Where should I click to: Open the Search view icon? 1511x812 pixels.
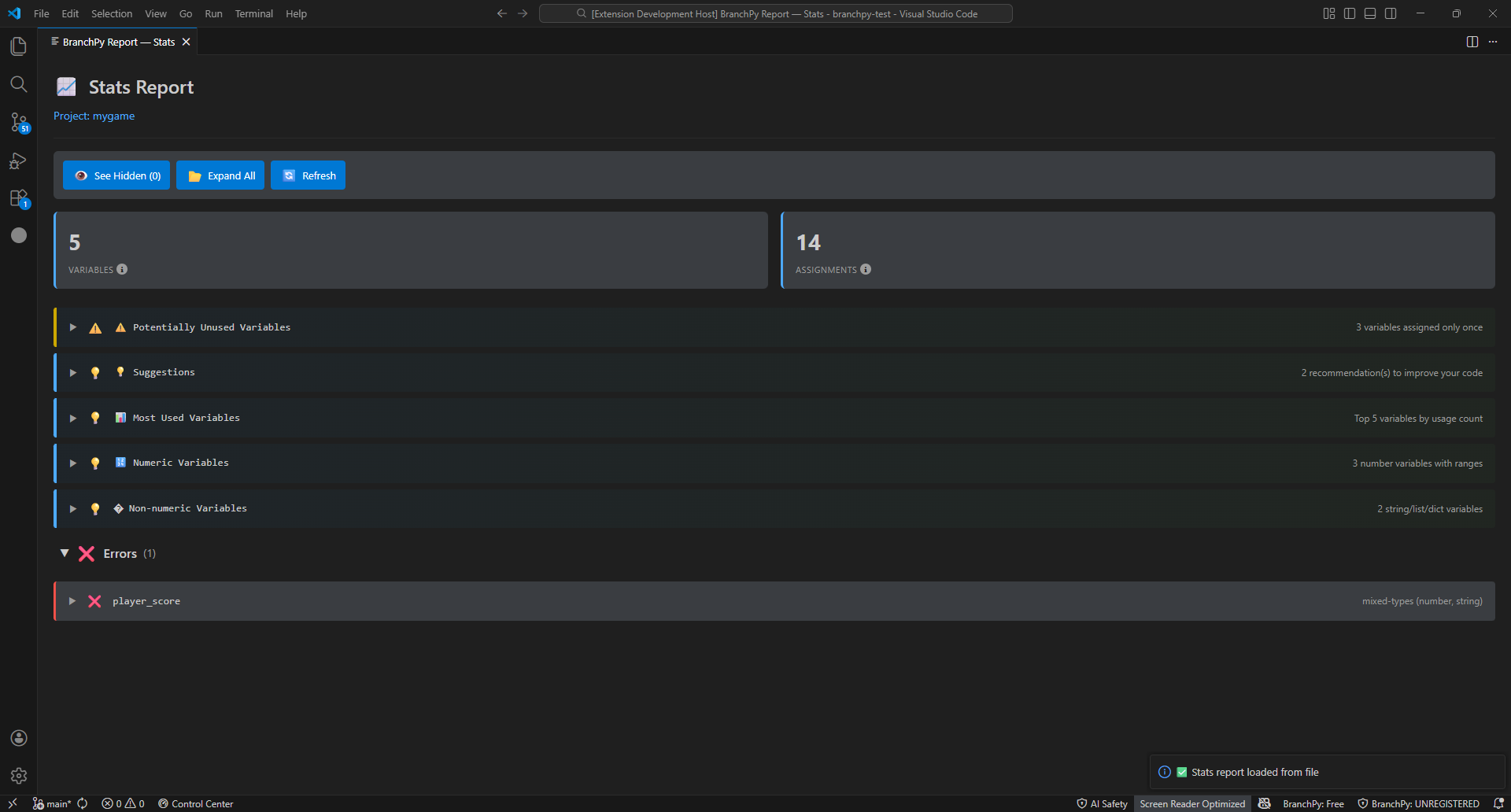[x=19, y=84]
